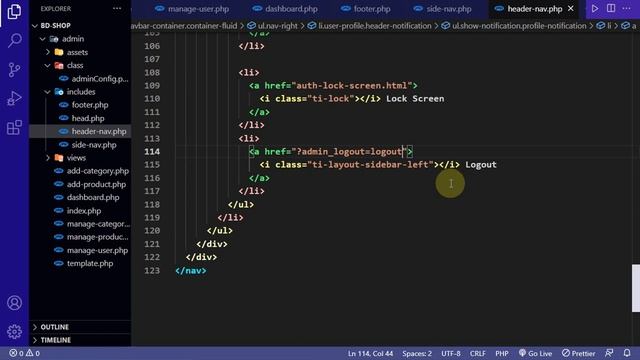Start Go Live server
The height and width of the screenshot is (360, 640).
point(535,353)
